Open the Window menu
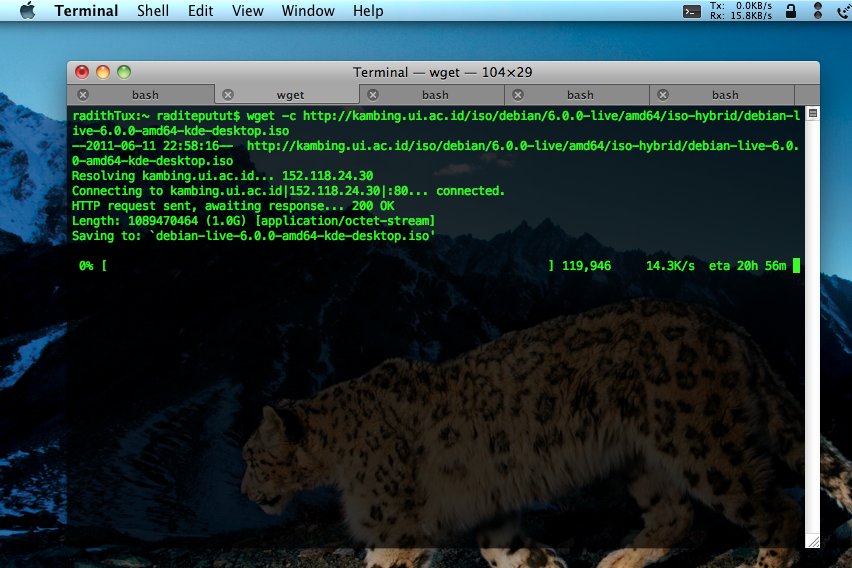This screenshot has width=852, height=568. (x=308, y=11)
